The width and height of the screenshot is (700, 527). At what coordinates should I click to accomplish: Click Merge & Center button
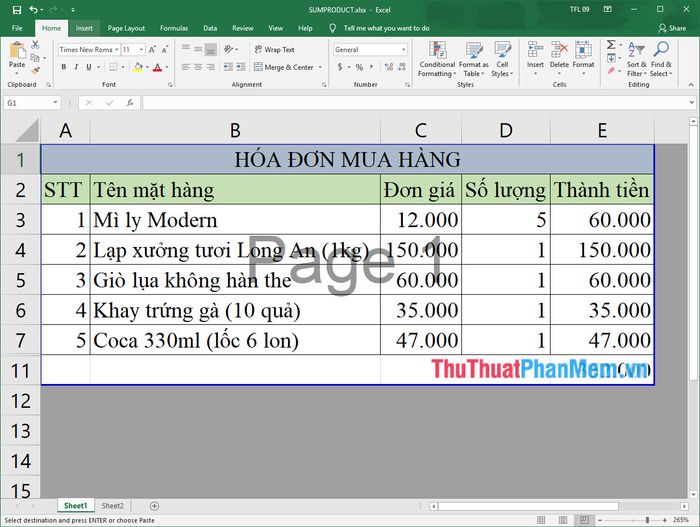tap(284, 67)
